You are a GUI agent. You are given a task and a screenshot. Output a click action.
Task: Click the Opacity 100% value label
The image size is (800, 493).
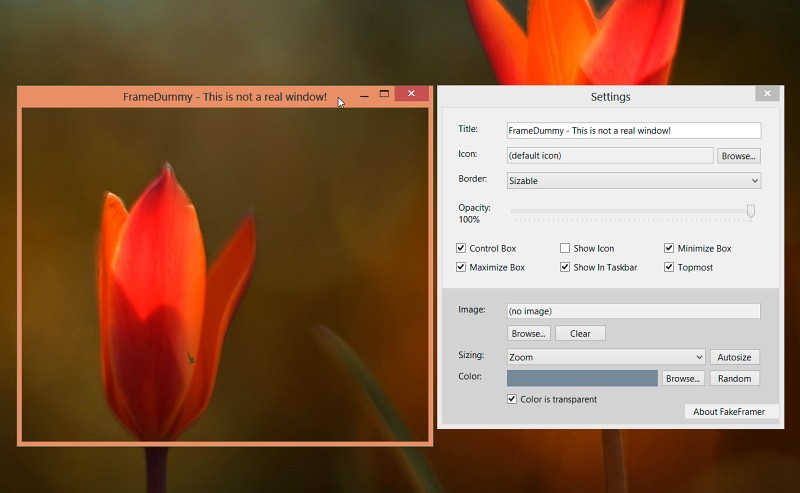point(469,219)
